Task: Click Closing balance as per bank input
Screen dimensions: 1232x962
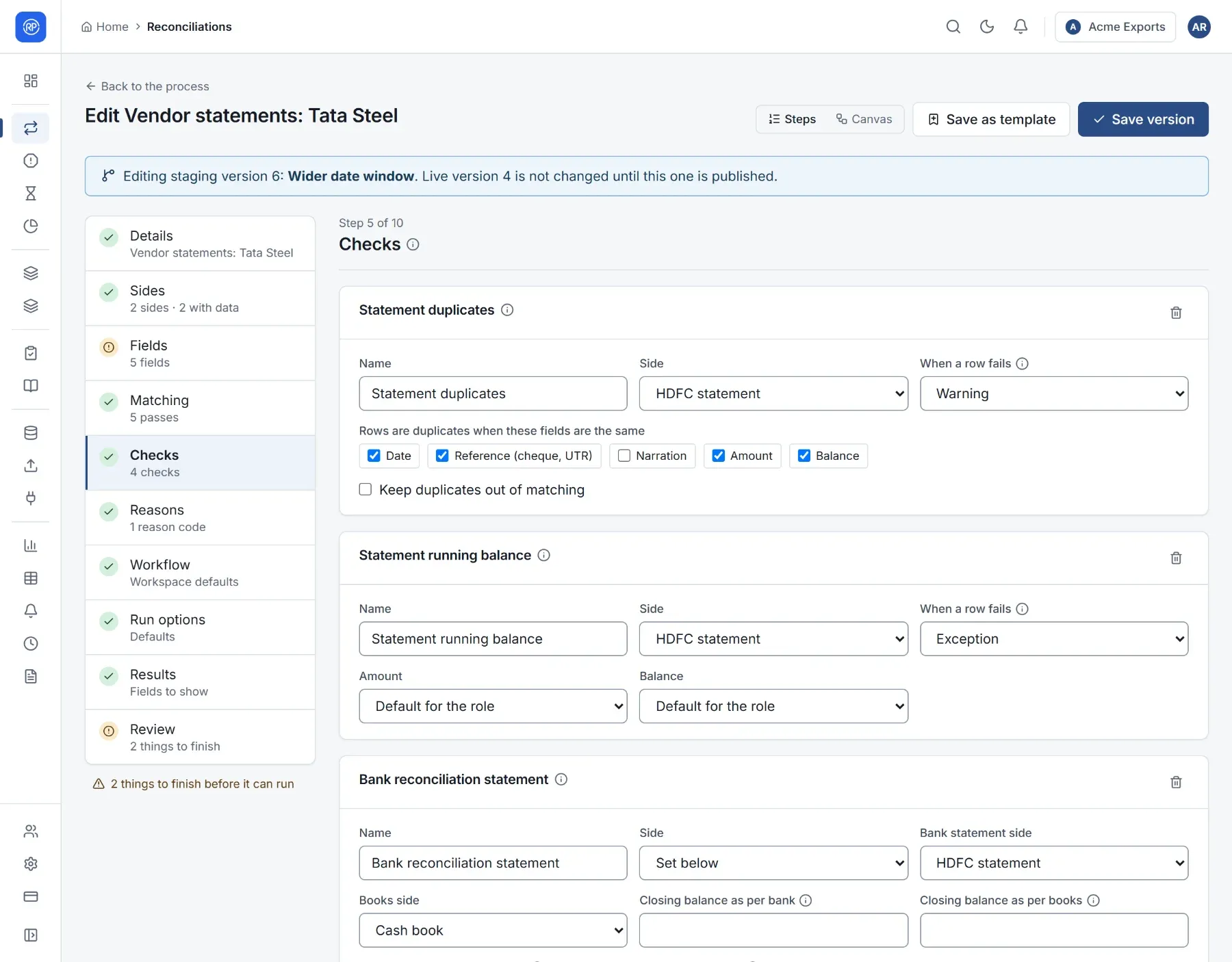Action: pyautogui.click(x=773, y=931)
